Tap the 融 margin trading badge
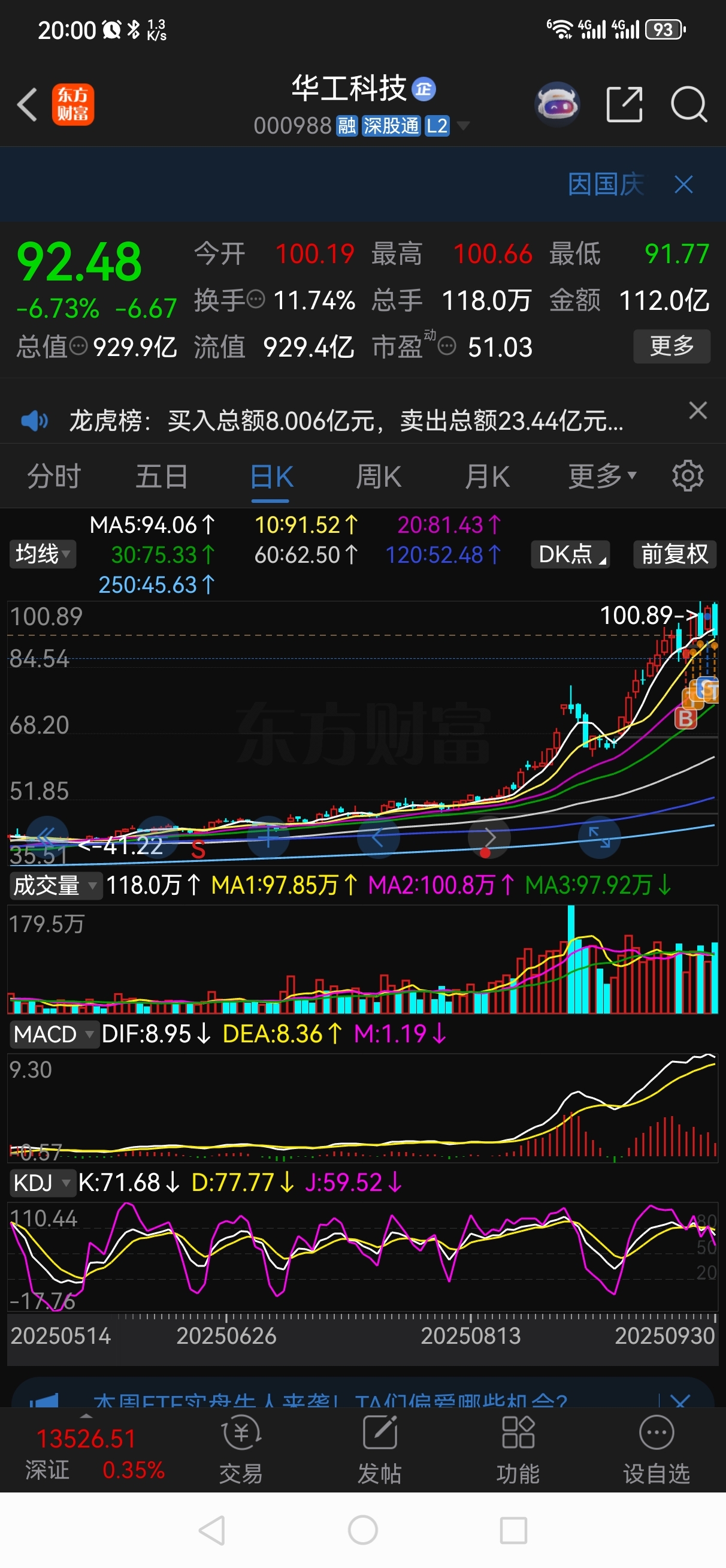Viewport: 726px width, 1568px height. pos(347,126)
